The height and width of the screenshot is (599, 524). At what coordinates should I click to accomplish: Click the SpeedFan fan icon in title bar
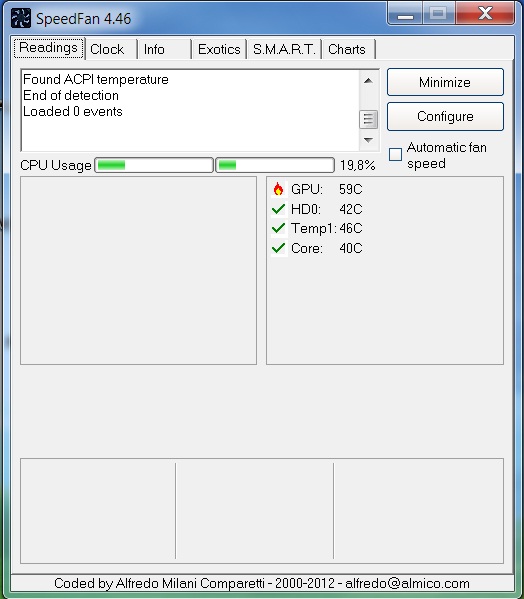click(21, 18)
